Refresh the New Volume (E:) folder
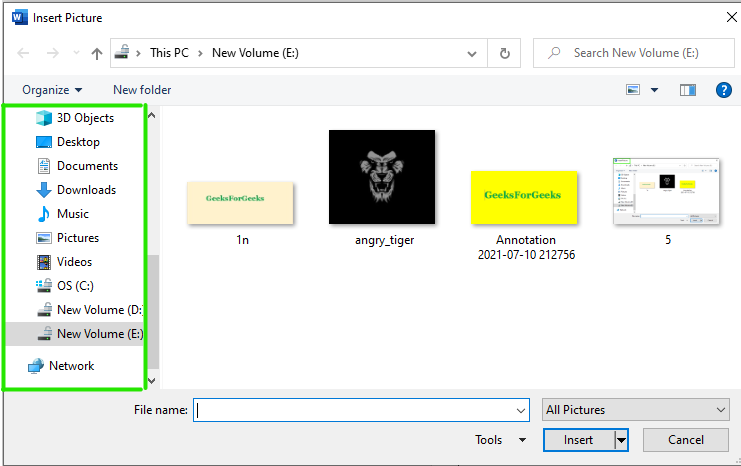 [505, 53]
